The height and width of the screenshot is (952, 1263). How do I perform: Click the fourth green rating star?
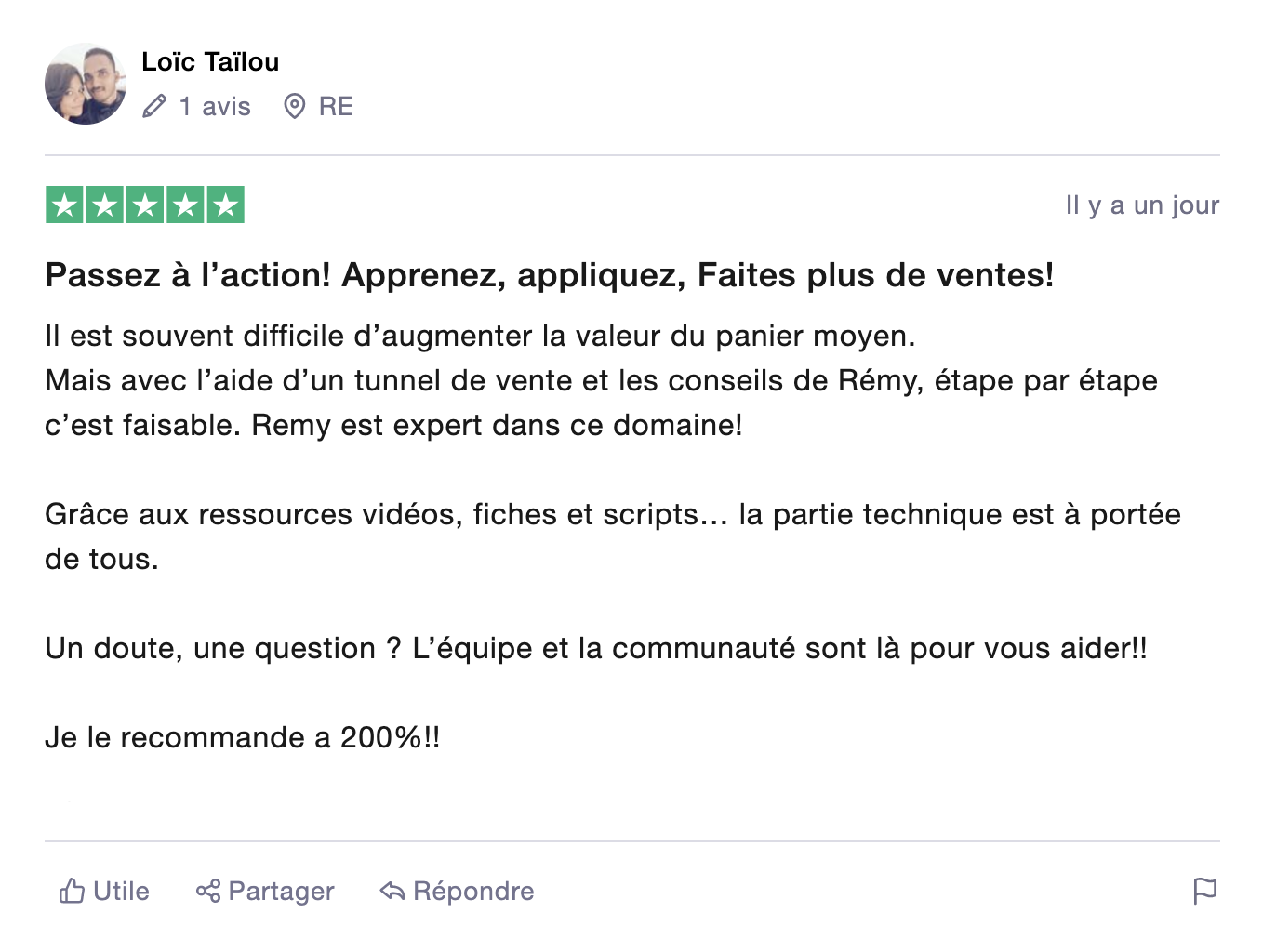pyautogui.click(x=185, y=205)
